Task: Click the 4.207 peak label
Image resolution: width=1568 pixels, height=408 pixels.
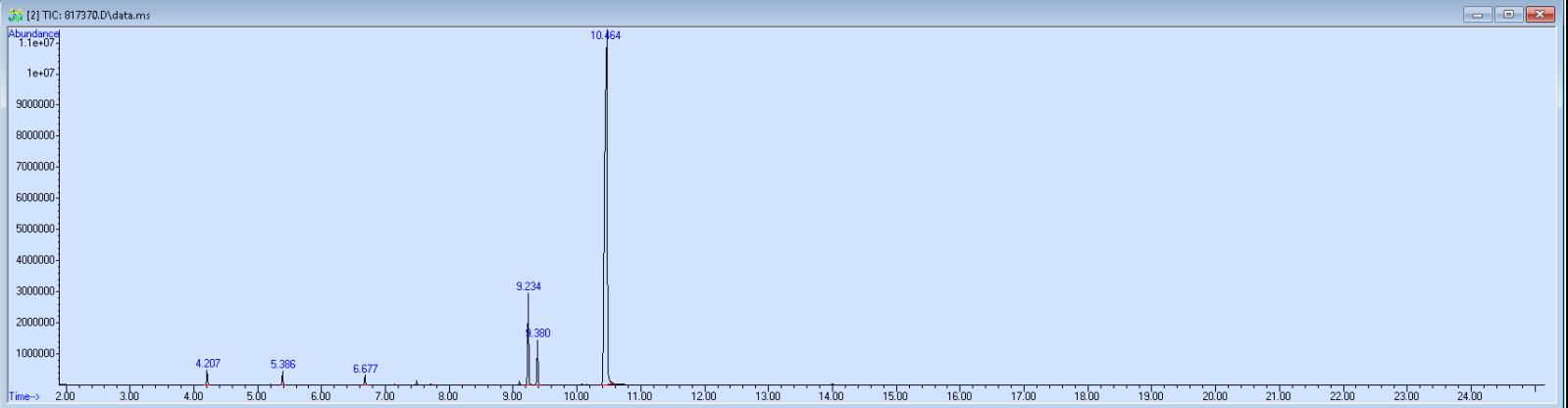Action: click(x=208, y=363)
